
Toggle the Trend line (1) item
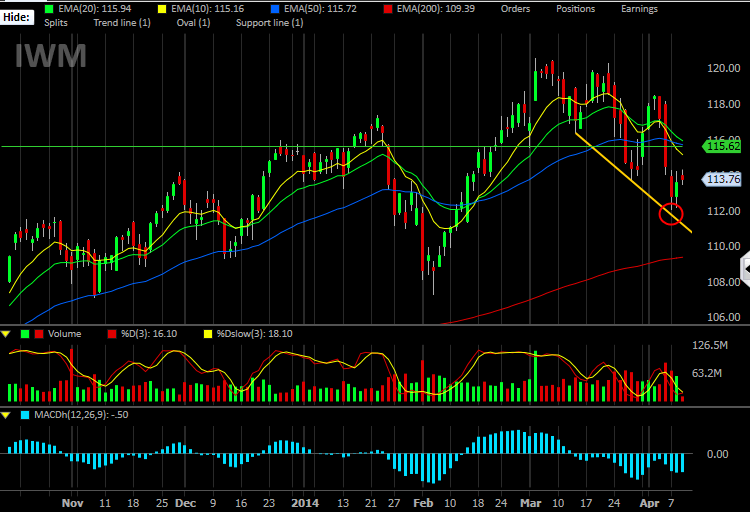[122, 22]
